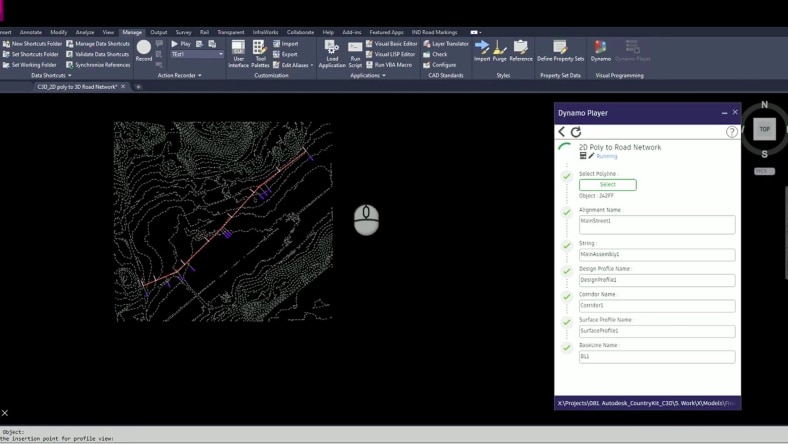Play the recorded action macro
Viewport: 788px width, 444px height.
point(180,44)
